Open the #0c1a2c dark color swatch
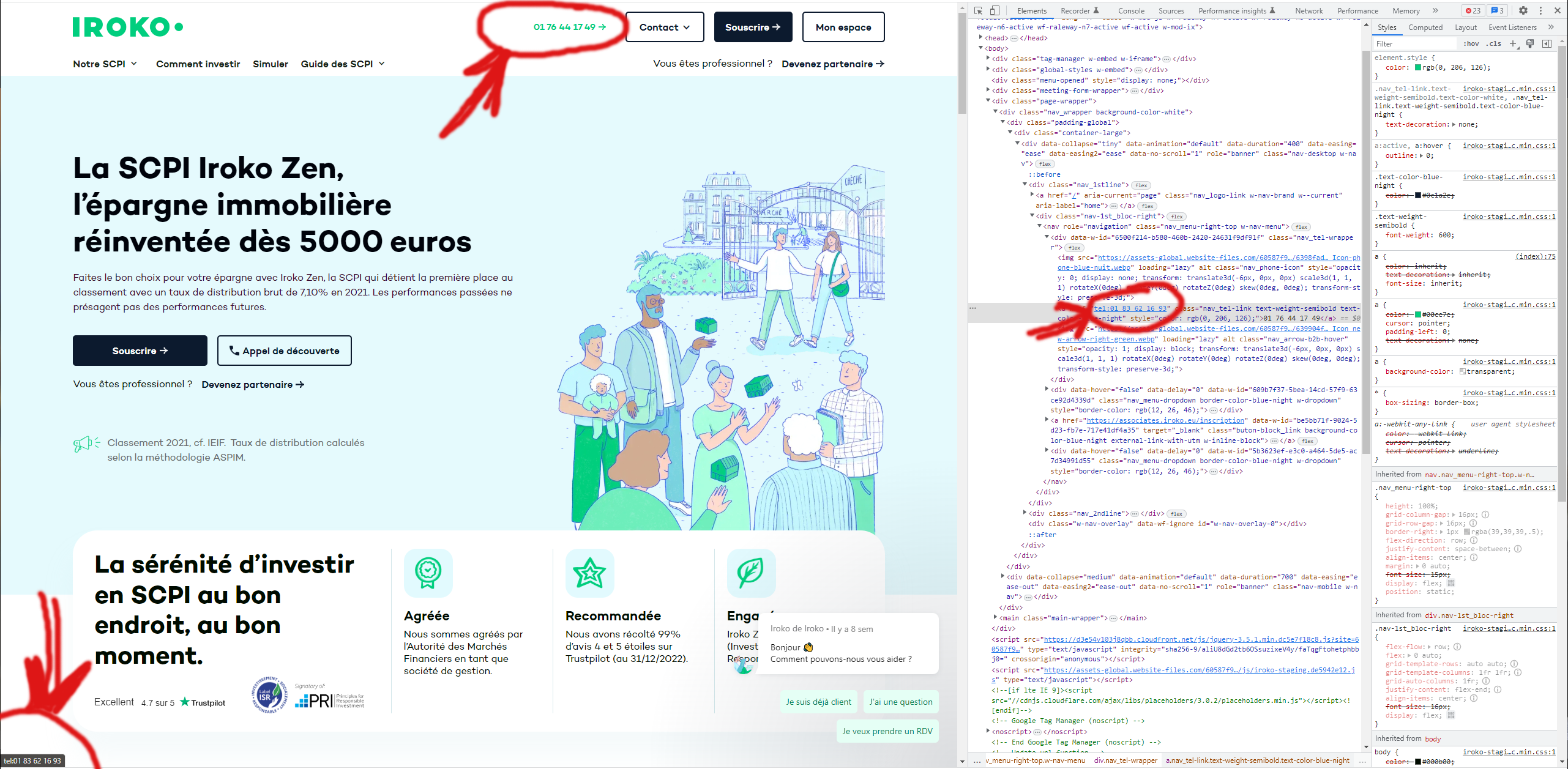1568x769 pixels. pos(1417,196)
